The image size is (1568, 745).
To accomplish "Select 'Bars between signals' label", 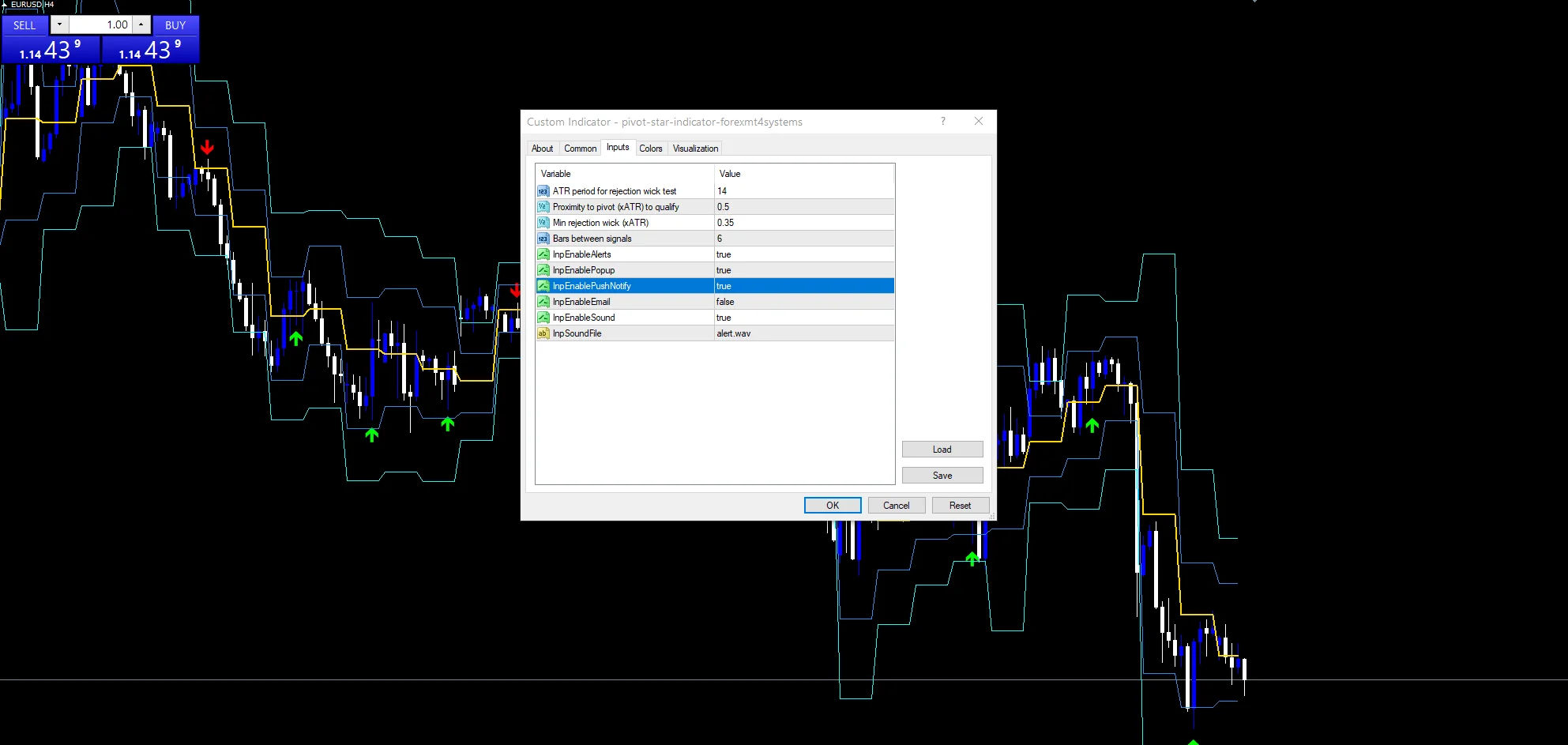I will tap(592, 239).
